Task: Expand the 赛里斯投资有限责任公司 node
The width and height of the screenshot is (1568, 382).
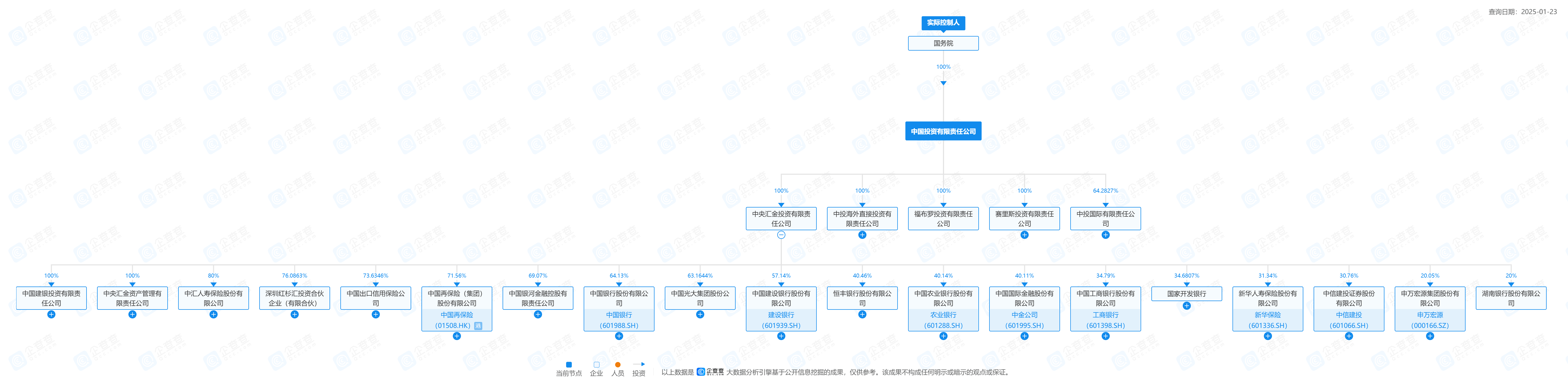Action: coord(1024,235)
